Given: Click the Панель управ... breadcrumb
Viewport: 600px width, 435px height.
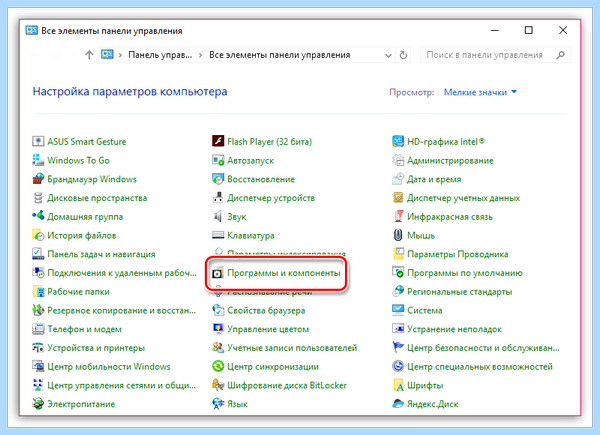Looking at the screenshot, I should click(x=160, y=55).
